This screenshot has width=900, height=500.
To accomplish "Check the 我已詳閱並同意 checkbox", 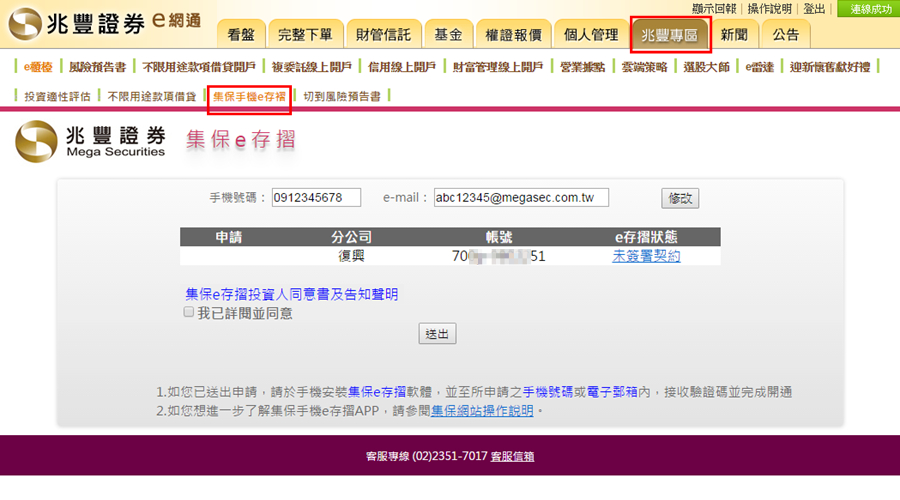I will tap(188, 312).
